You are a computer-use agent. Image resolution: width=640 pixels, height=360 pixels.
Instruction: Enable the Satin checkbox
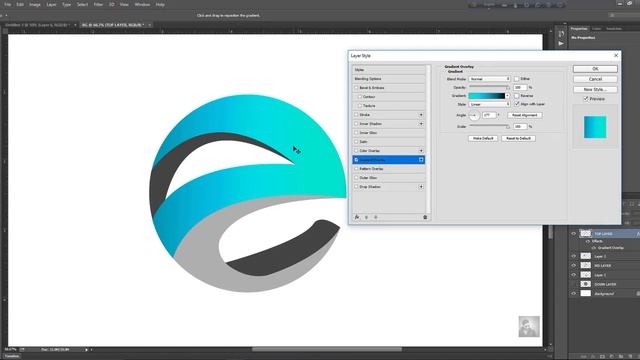pyautogui.click(x=356, y=142)
